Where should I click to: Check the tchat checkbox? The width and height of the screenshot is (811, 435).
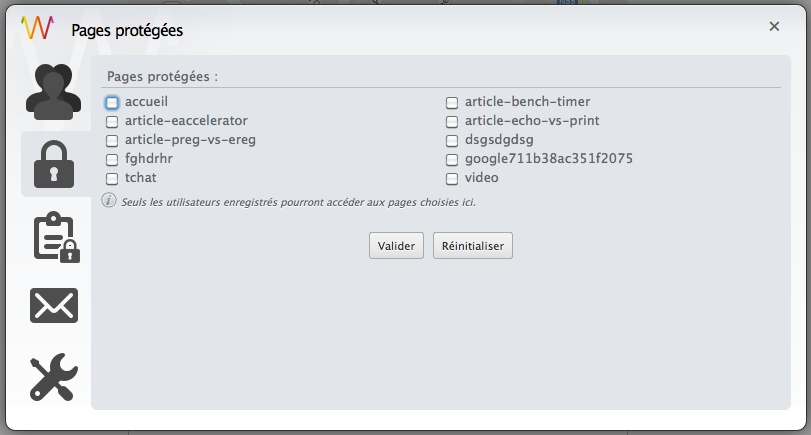point(112,179)
